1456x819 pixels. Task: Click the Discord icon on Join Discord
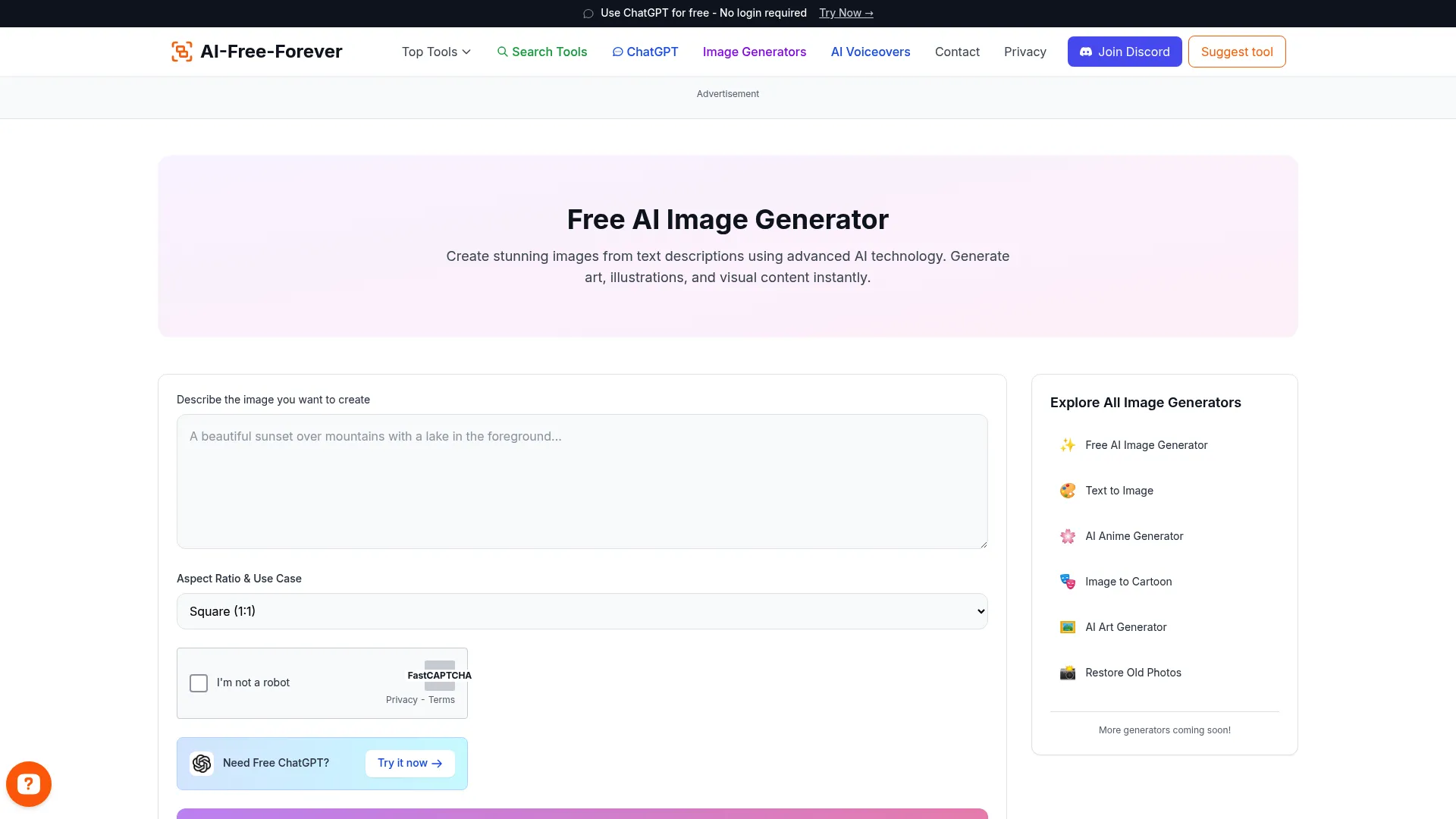(1086, 52)
